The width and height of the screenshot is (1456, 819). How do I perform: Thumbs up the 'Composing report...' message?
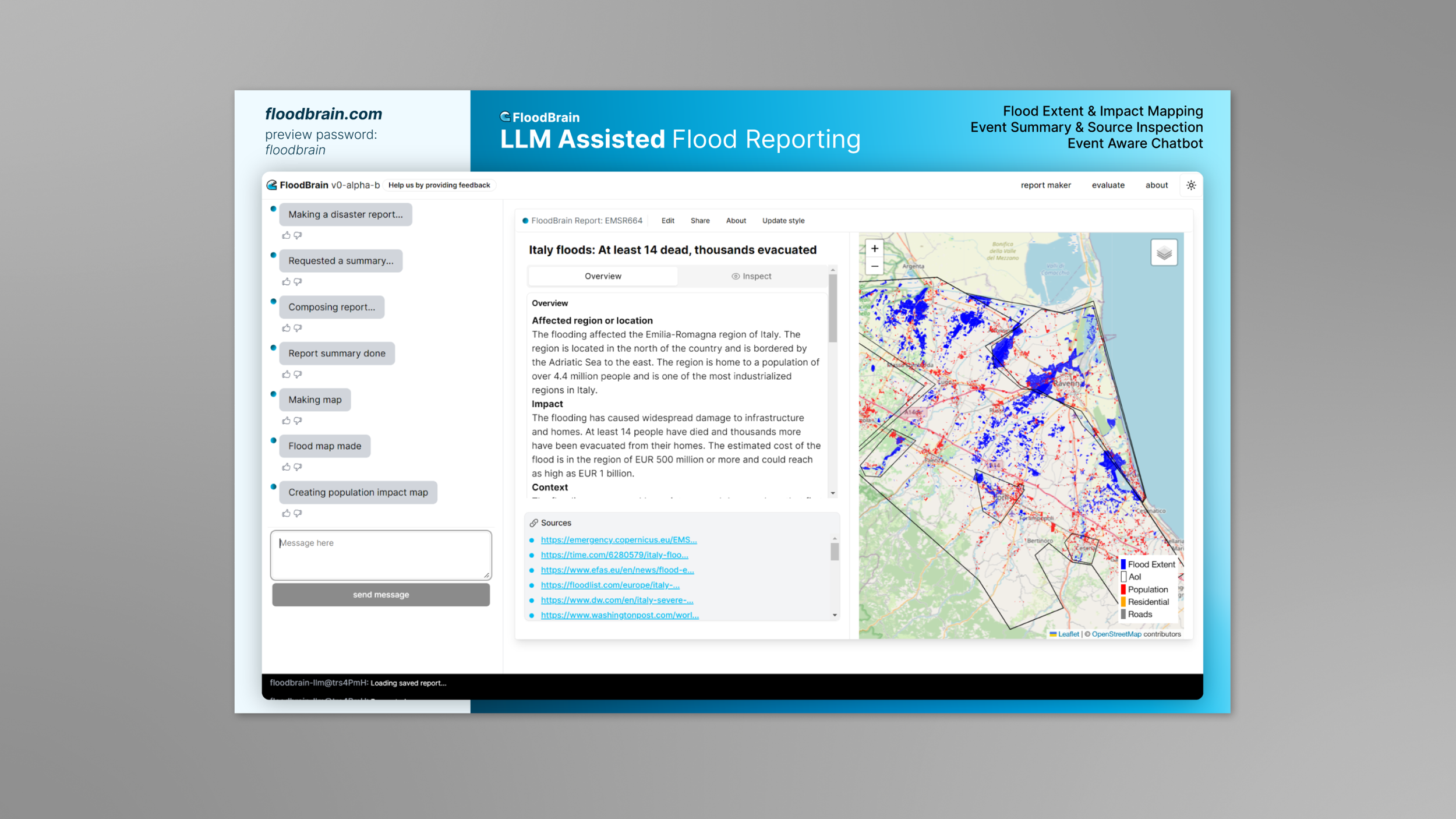coord(286,328)
